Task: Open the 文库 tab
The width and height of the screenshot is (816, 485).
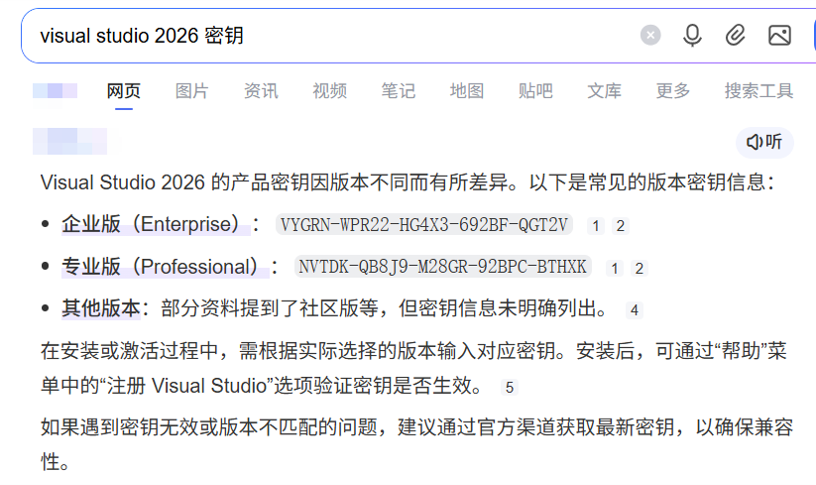Action: point(604,91)
